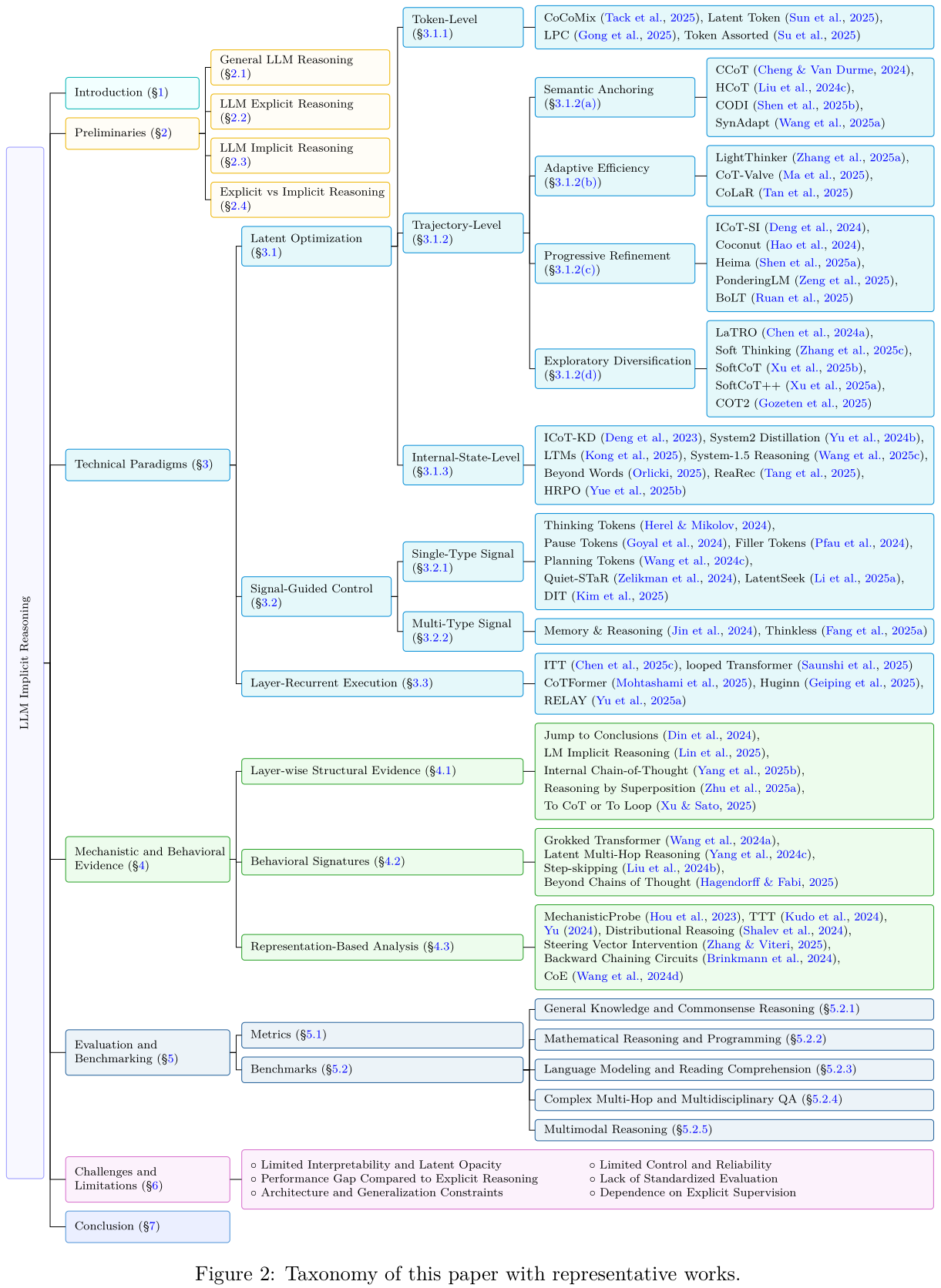The width and height of the screenshot is (941, 1288).
Task: Open section link 2.1 in General LLM Reasoning
Action: pyautogui.click(x=240, y=74)
